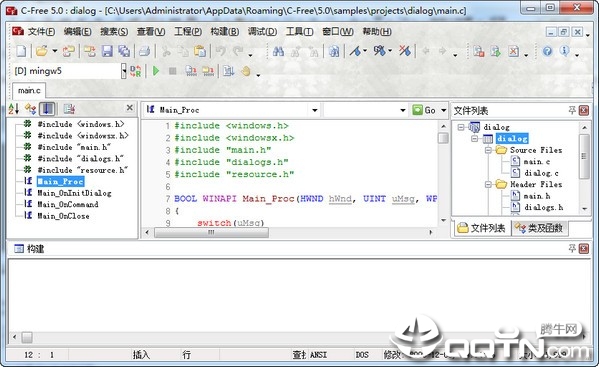Click the blue info icon in the toolbar
The width and height of the screenshot is (599, 367).
[x=564, y=51]
